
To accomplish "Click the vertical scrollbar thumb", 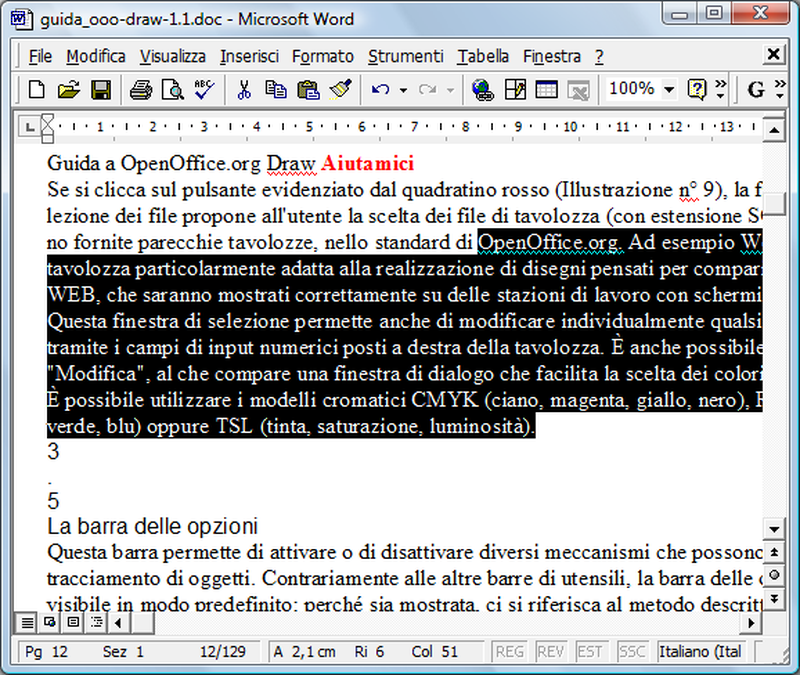I will [774, 205].
